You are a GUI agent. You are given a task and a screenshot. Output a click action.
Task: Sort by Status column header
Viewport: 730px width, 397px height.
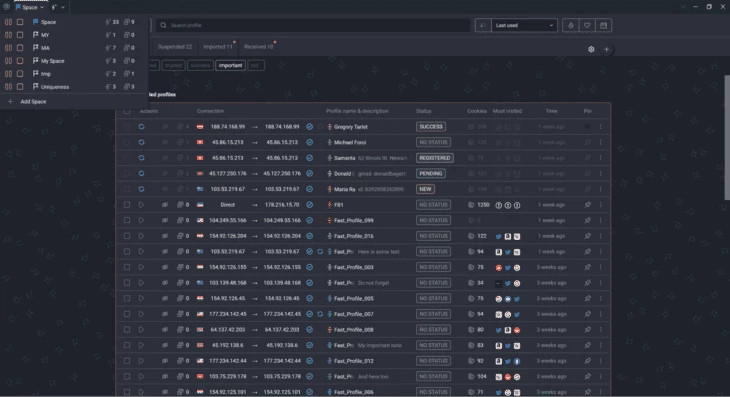point(423,111)
